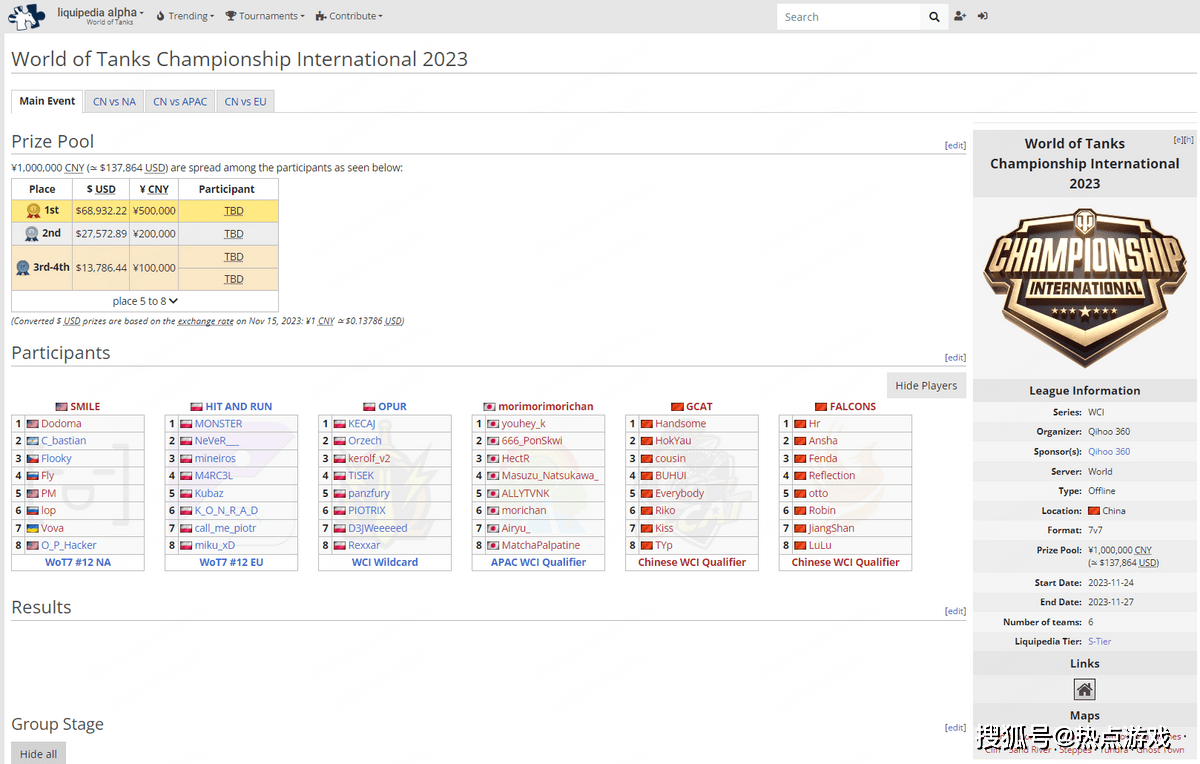Click the China flag next to Location
This screenshot has width=1200, height=764.
(1092, 511)
